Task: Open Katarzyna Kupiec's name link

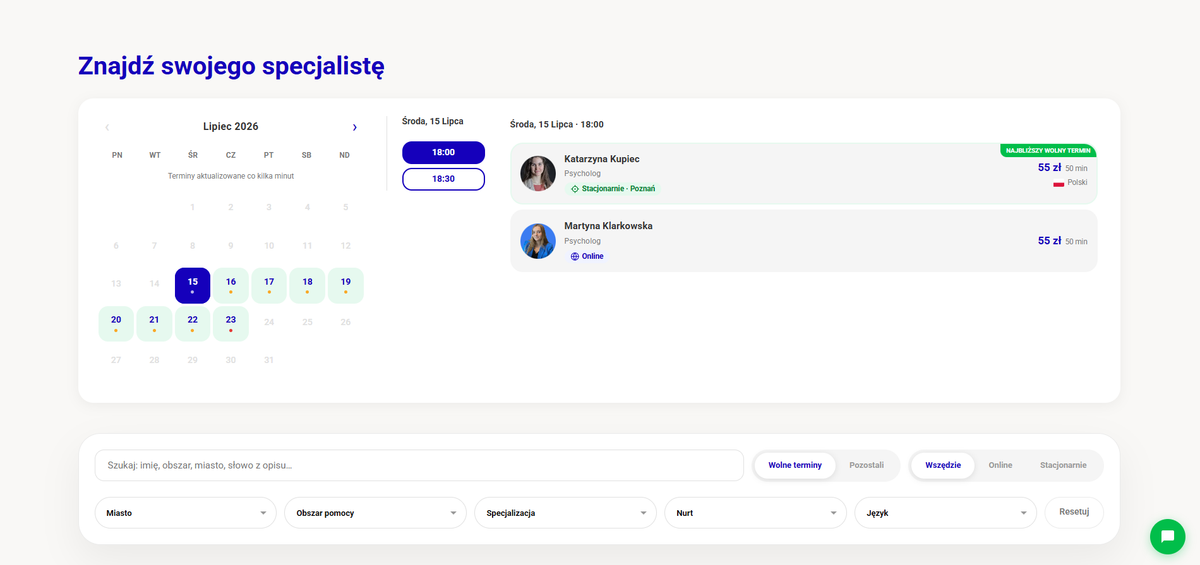Action: pyautogui.click(x=602, y=159)
